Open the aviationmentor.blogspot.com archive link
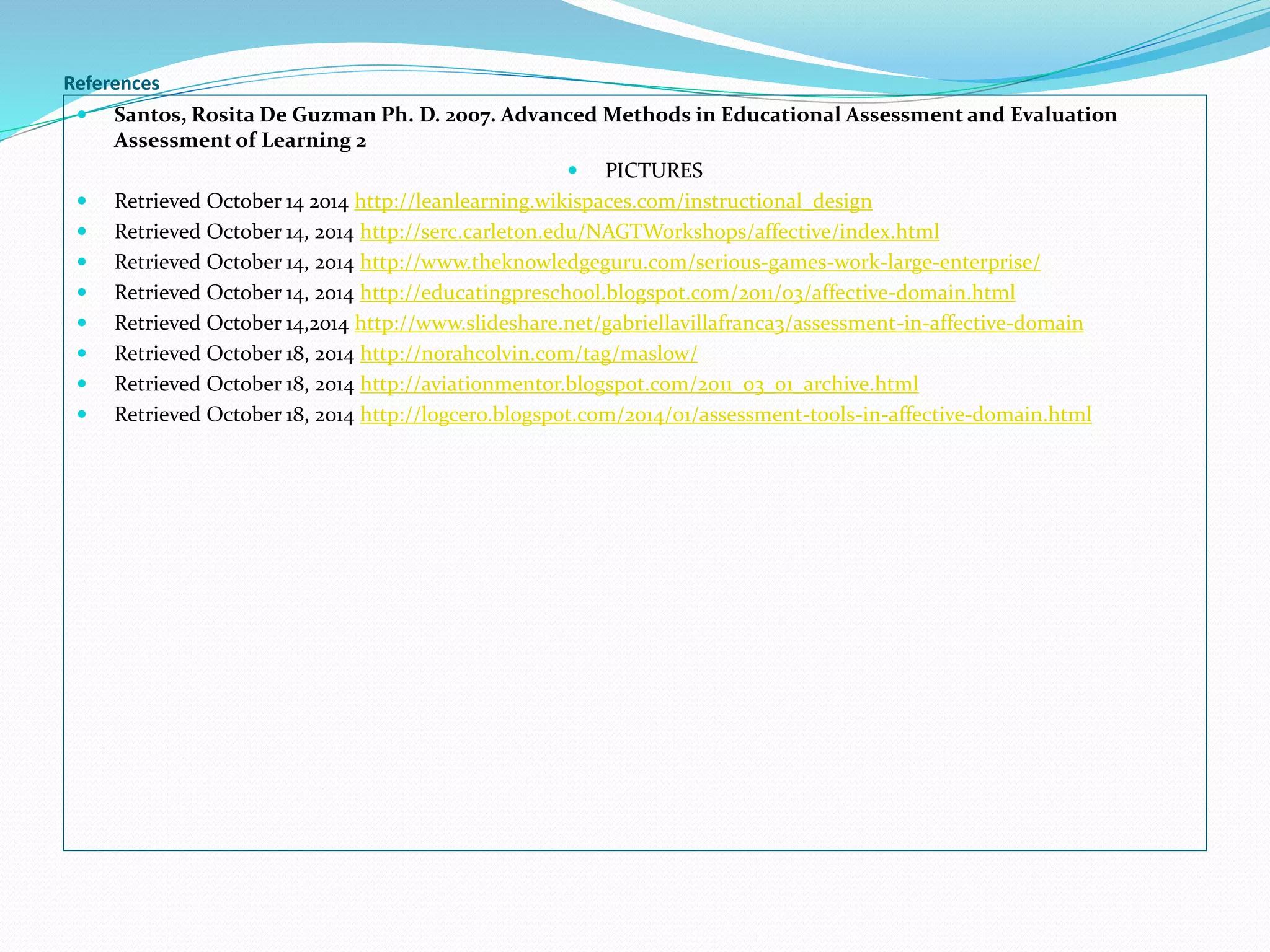Viewport: 1270px width, 952px height. click(639, 384)
